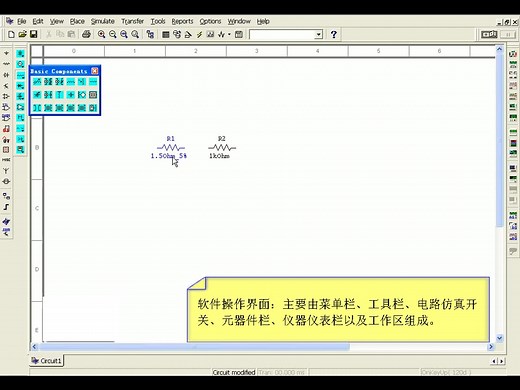Screen dimensions: 520x390
Task: Open the Transistors component group
Action: click(6, 86)
